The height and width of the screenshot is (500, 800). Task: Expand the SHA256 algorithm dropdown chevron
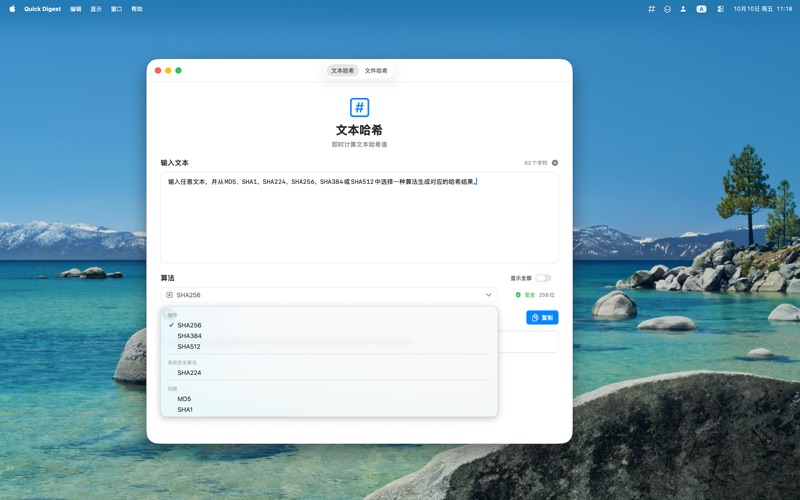pyautogui.click(x=488, y=295)
